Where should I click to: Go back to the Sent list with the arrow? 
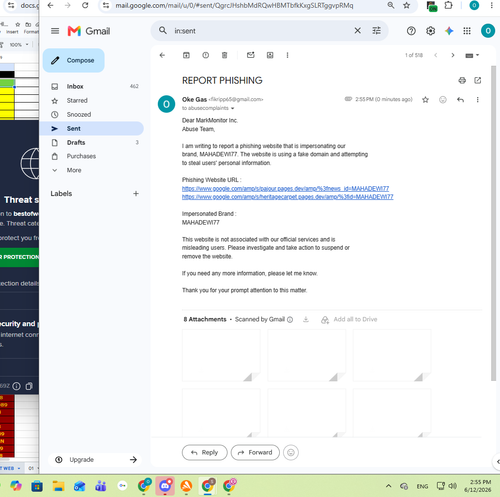162,55
